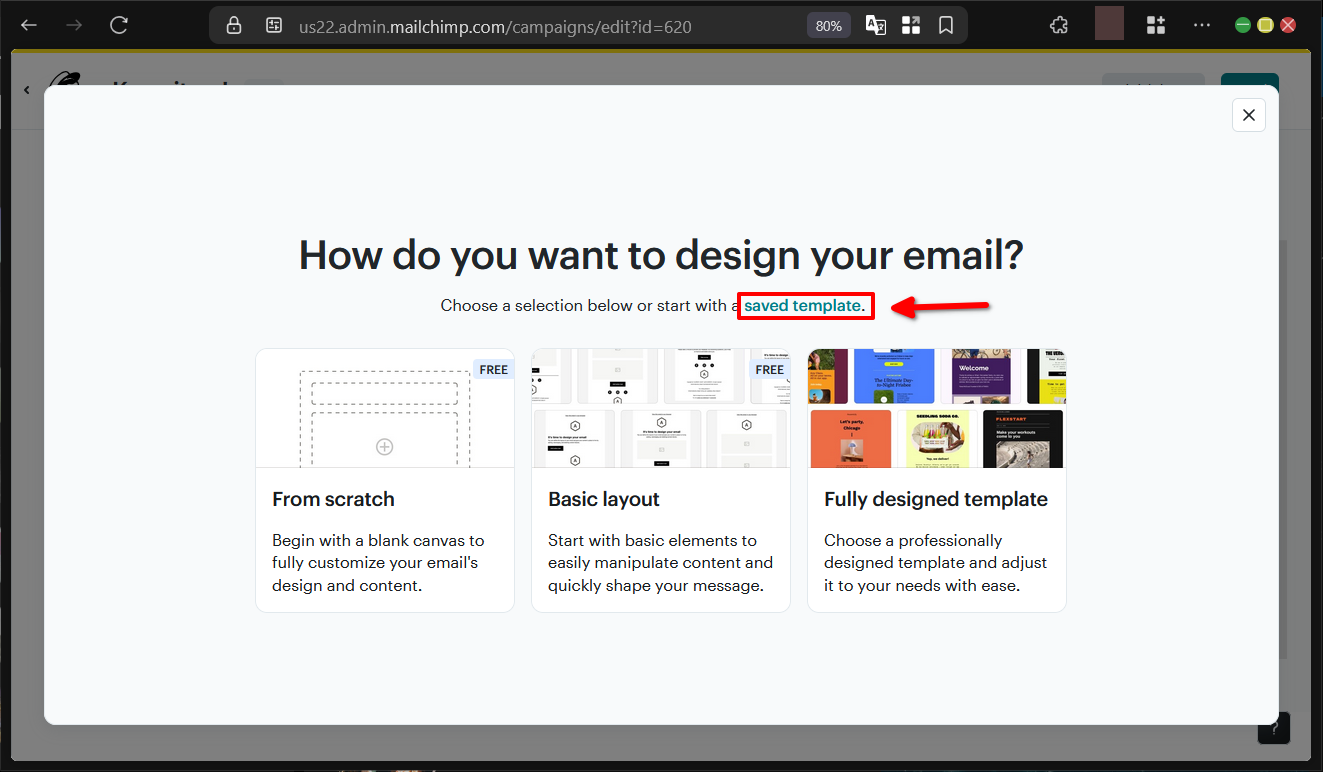Pick the Fully designed template card
The image size is (1323, 772).
tap(936, 479)
